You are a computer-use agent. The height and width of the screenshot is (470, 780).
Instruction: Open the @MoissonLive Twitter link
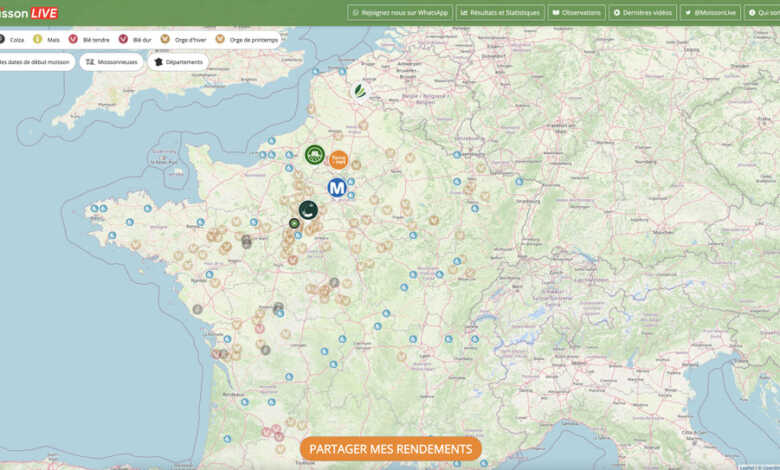(x=709, y=13)
